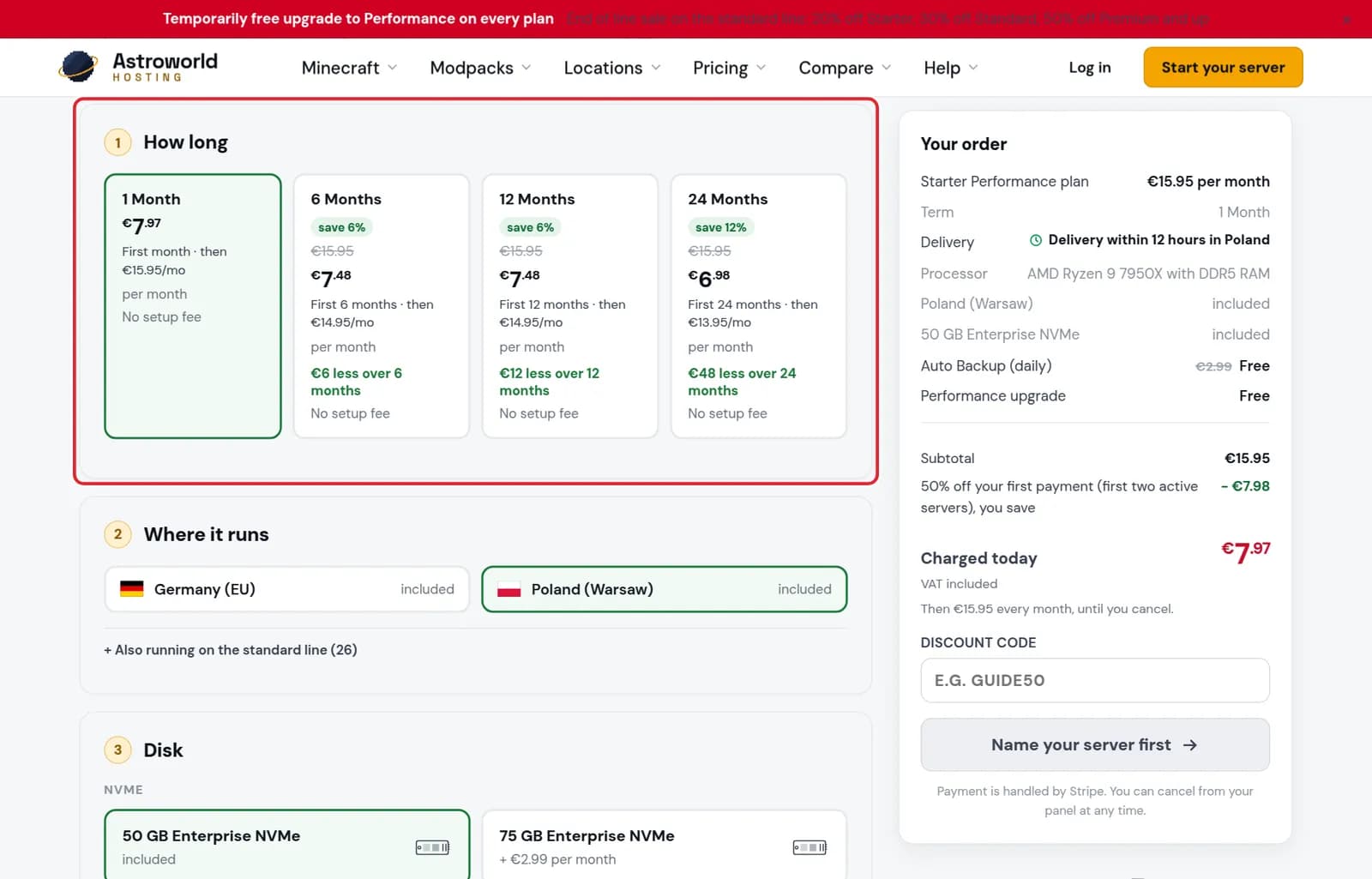Click the 'Disk' section heading
The image size is (1372, 879).
pos(163,750)
